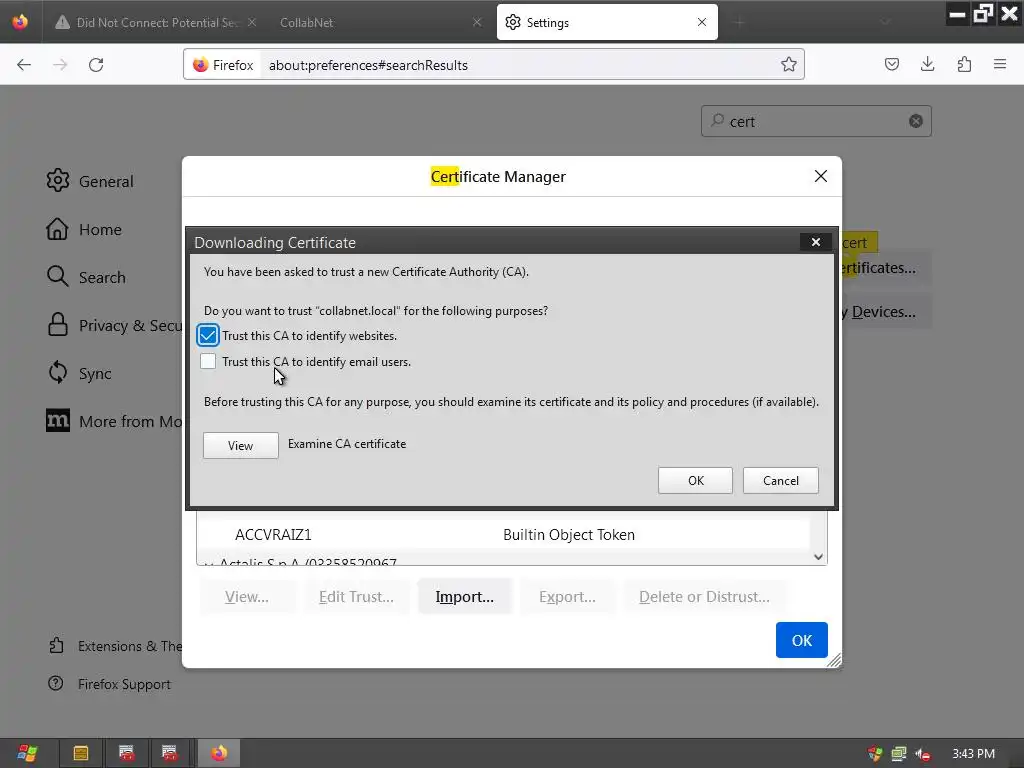Open a new tab with plus button

[x=739, y=22]
